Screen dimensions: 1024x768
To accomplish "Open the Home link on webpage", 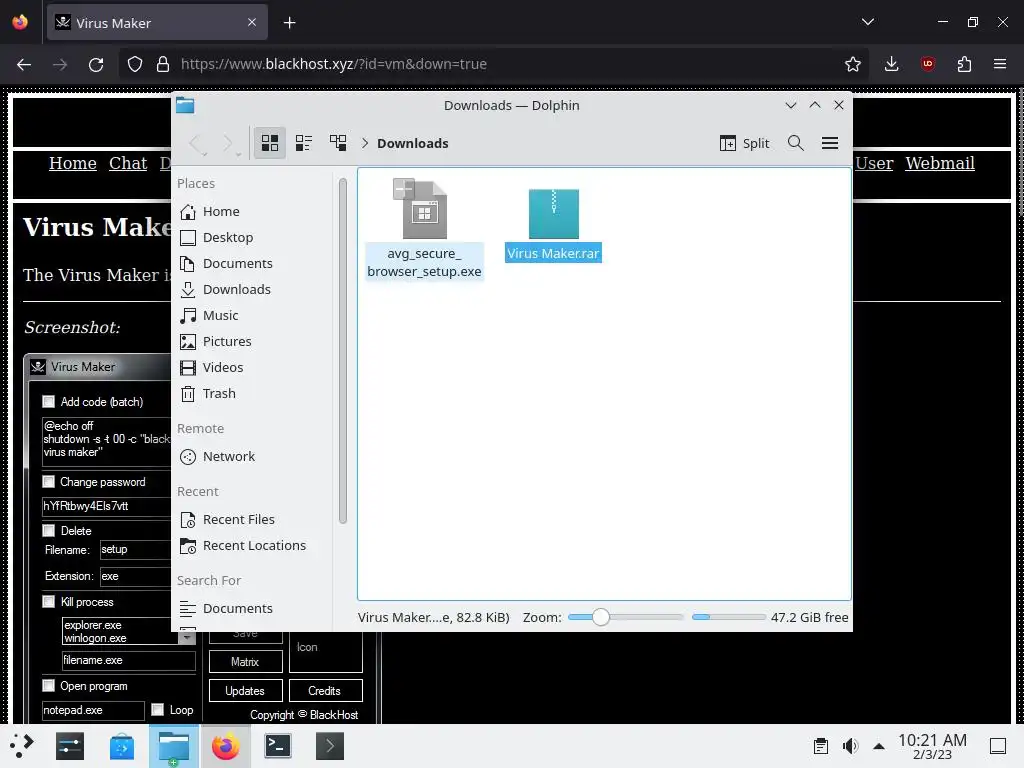I will pyautogui.click(x=72, y=163).
